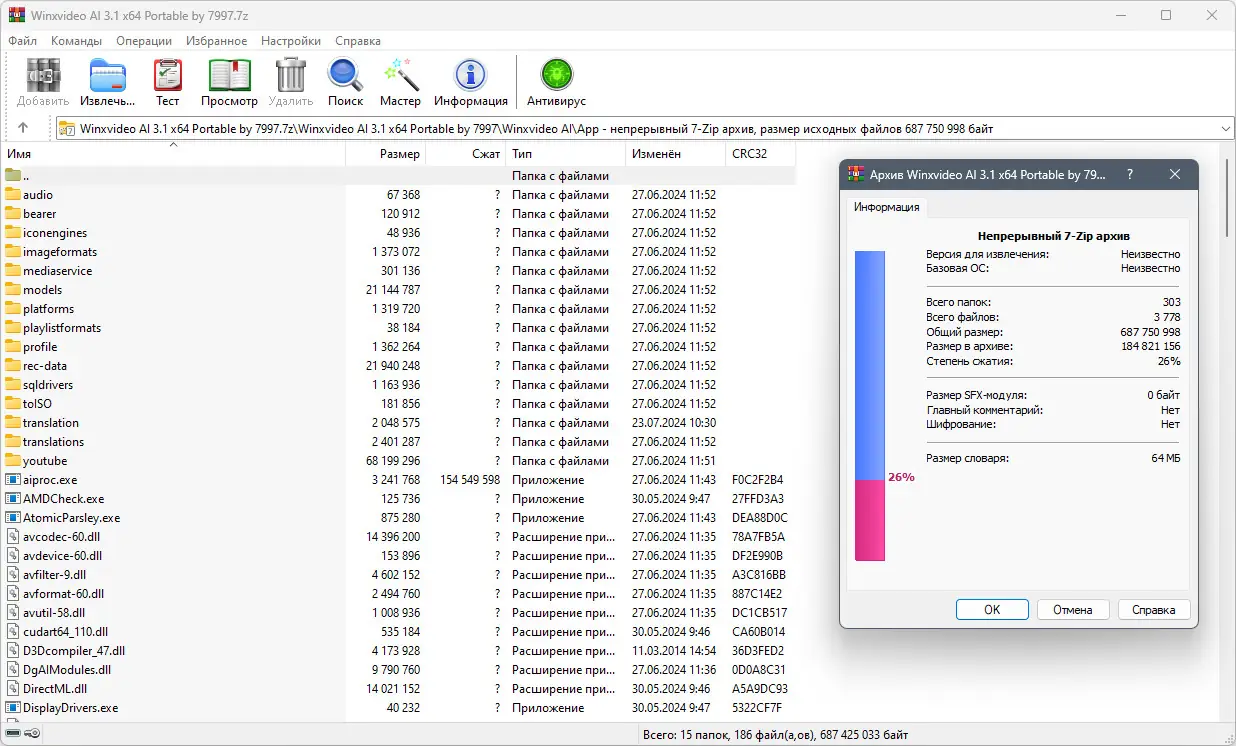Click the Добавить (Add) toolbar icon
Screen dimensions: 1236x746
point(43,75)
